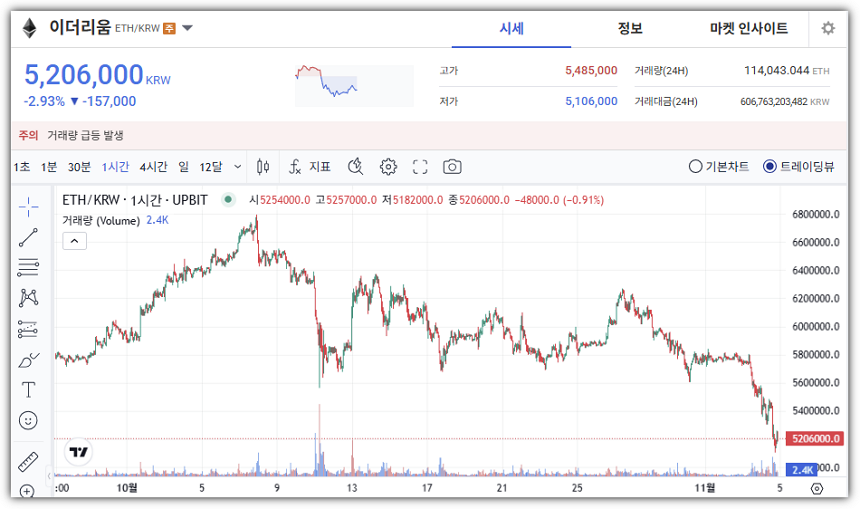Select the brush drawing tool

click(x=29, y=360)
